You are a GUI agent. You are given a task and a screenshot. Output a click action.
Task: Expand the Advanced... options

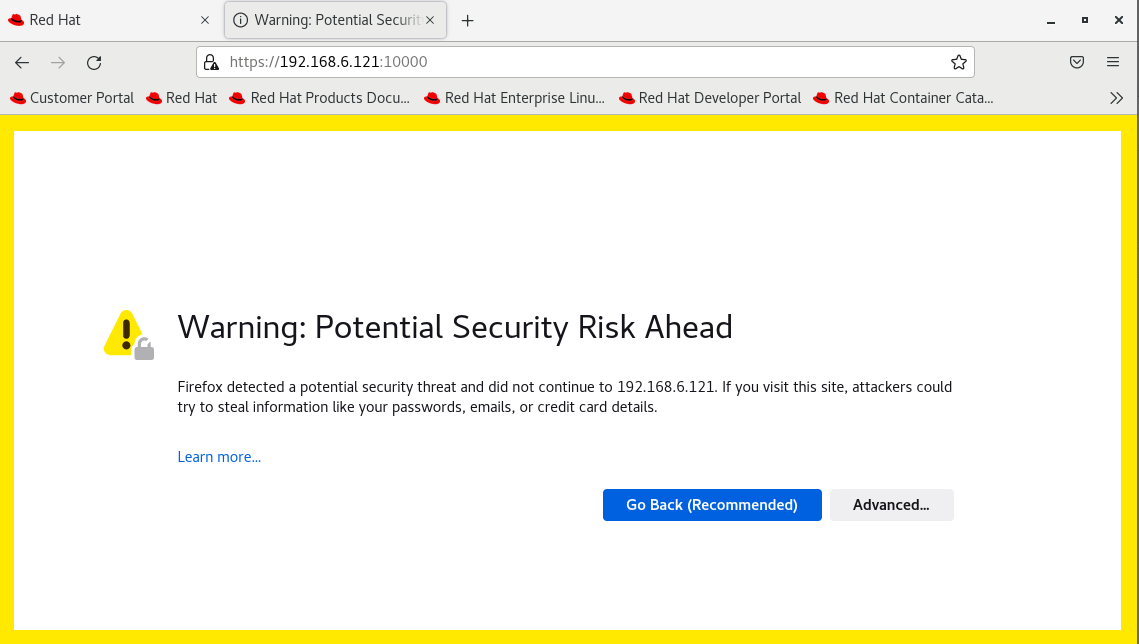pyautogui.click(x=891, y=505)
